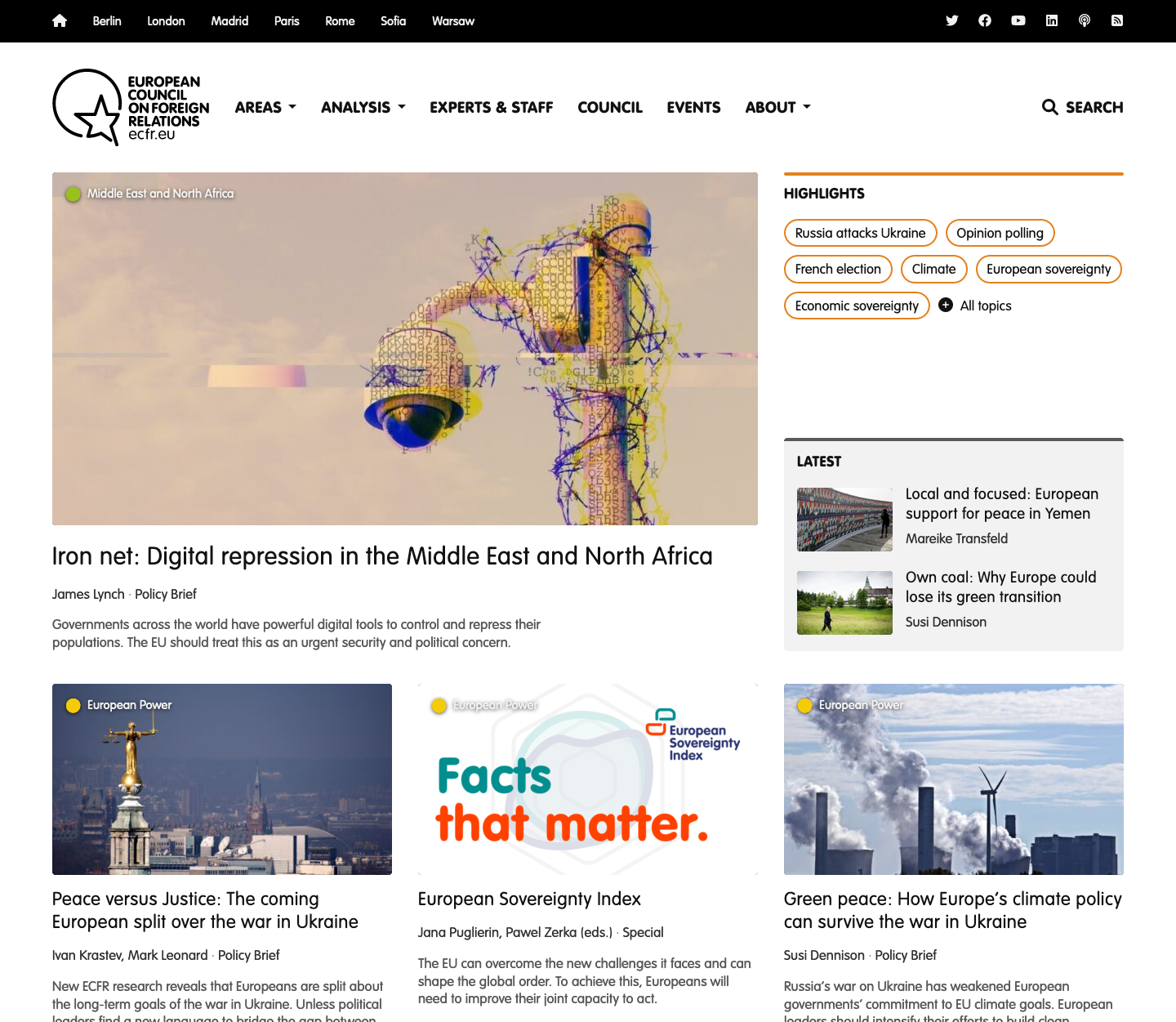Open the Facebook social icon

pos(985,21)
